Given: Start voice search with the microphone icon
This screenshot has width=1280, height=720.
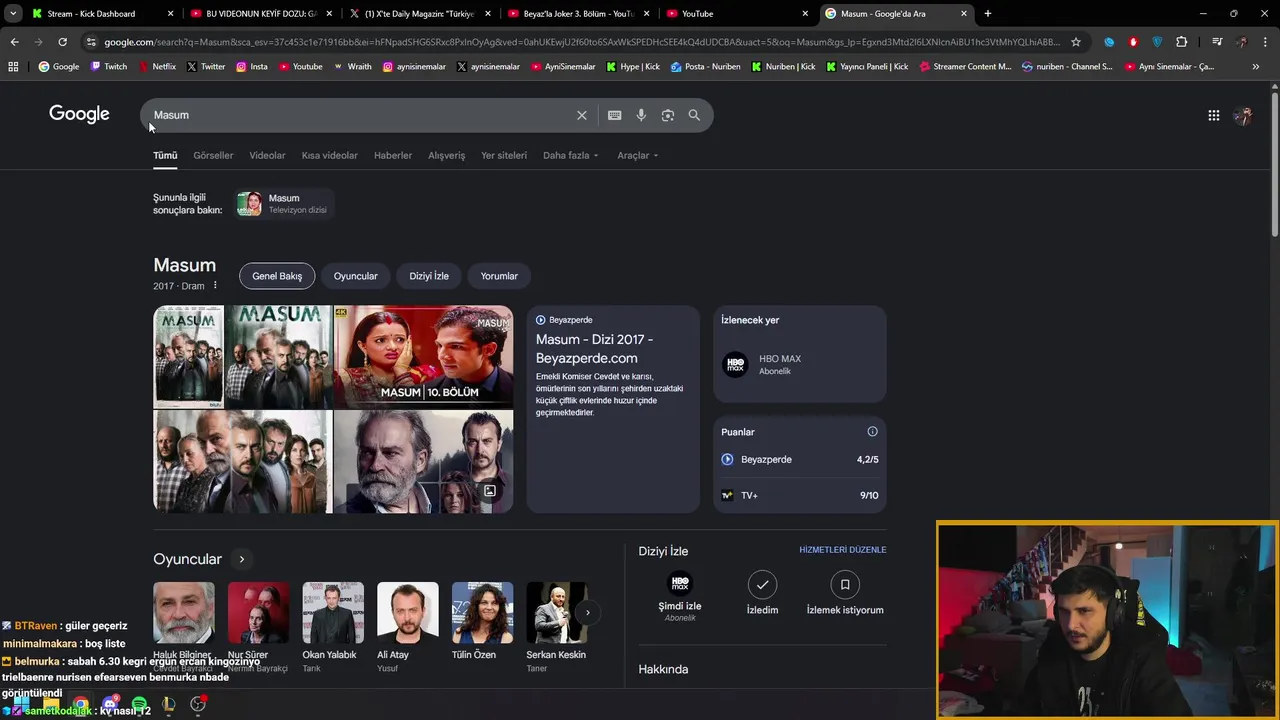Looking at the screenshot, I should (641, 115).
